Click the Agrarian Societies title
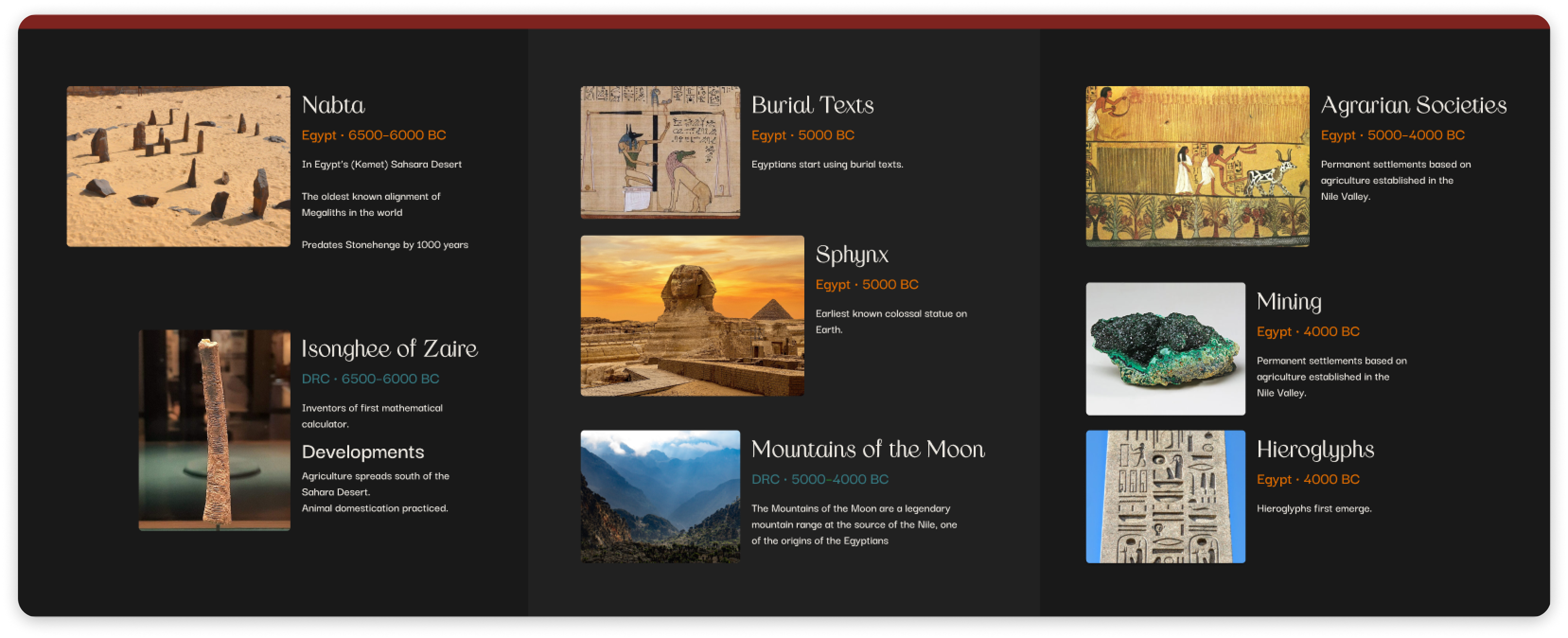 pos(1413,106)
